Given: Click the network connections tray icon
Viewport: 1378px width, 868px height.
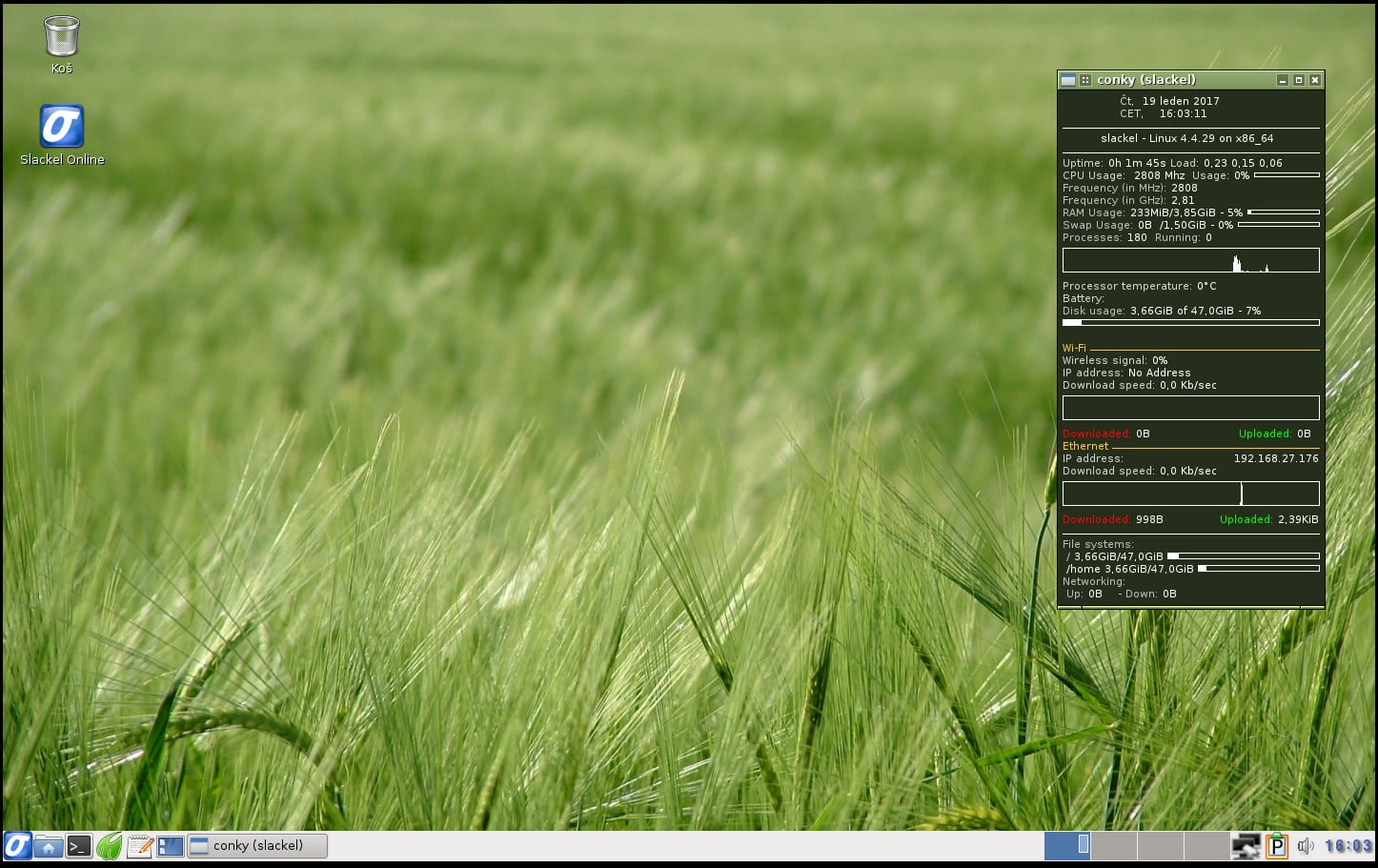Looking at the screenshot, I should point(1246,845).
